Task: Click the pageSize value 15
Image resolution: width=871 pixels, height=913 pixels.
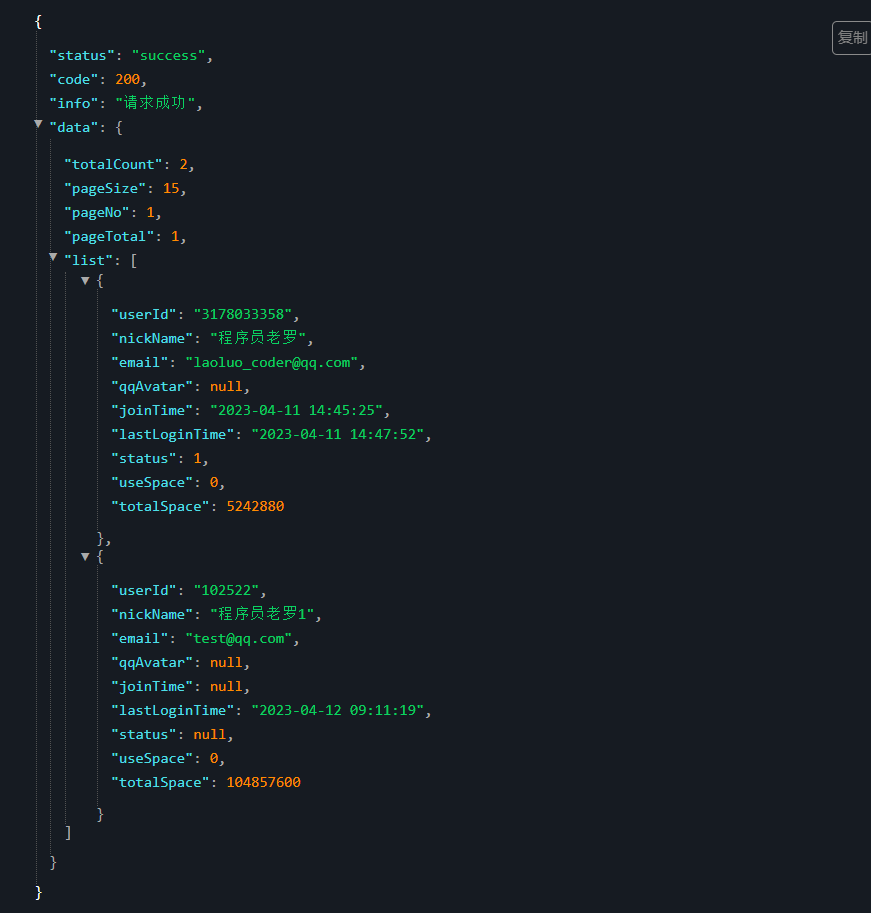Action: [x=171, y=189]
